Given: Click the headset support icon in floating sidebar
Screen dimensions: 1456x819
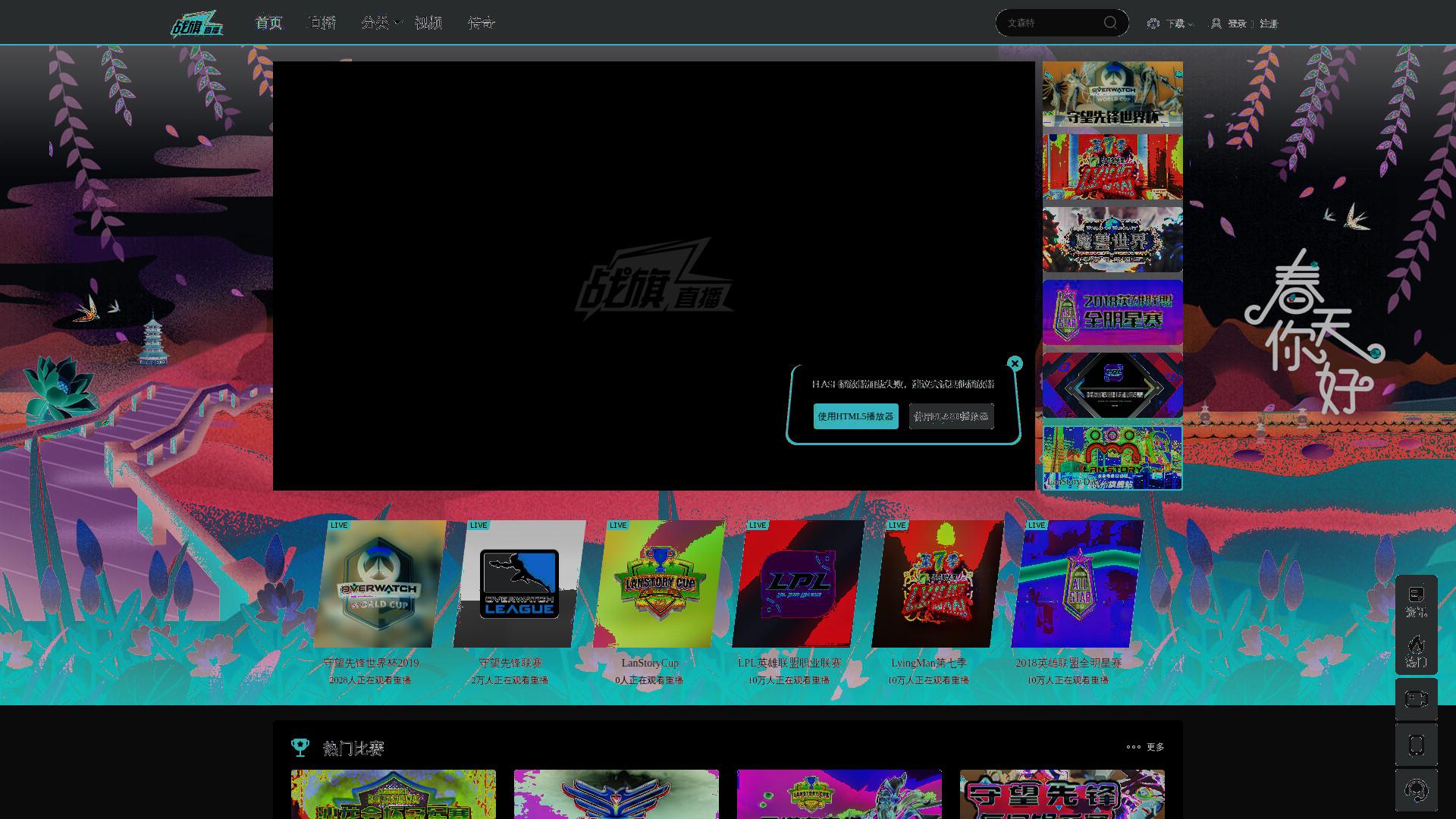Looking at the screenshot, I should [1416, 790].
